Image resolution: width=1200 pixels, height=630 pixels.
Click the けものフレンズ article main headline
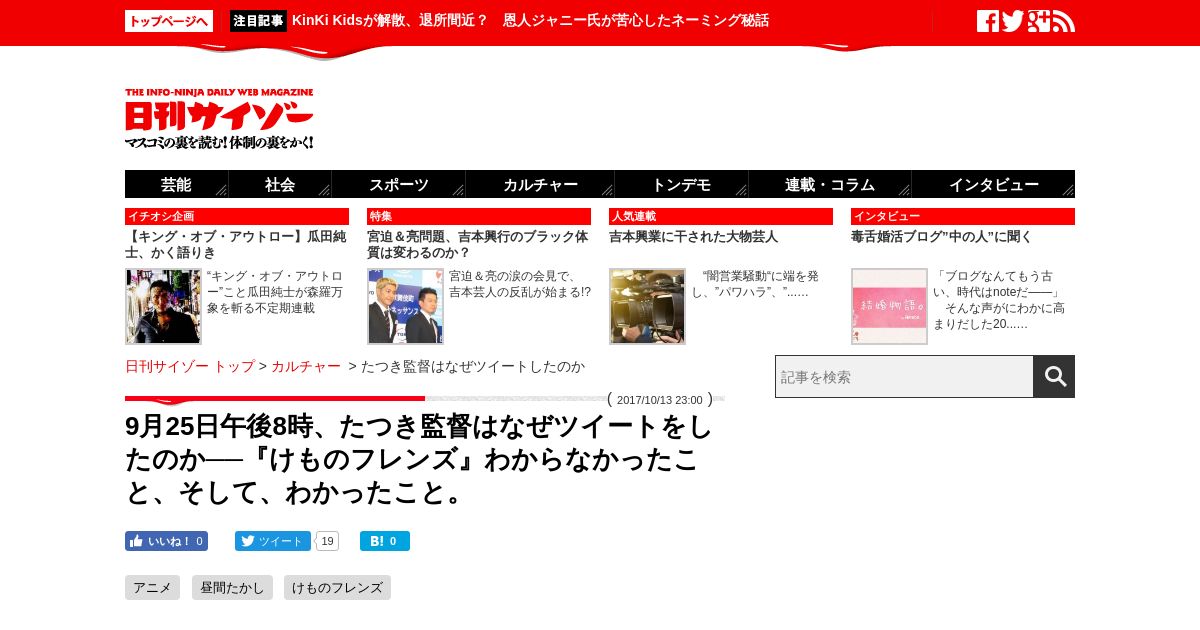420,460
